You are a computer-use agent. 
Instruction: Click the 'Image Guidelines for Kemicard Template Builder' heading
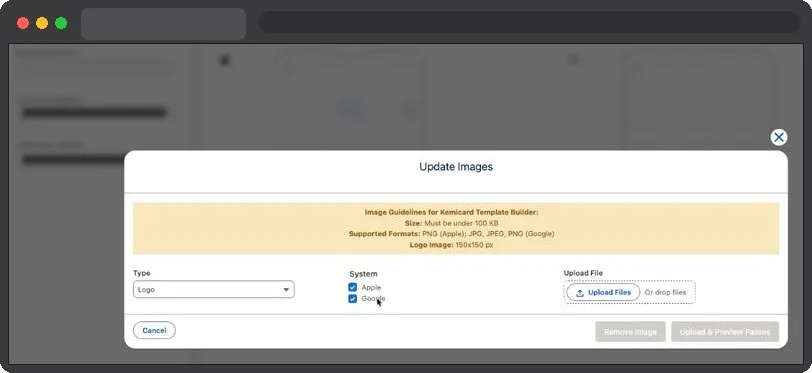point(452,212)
